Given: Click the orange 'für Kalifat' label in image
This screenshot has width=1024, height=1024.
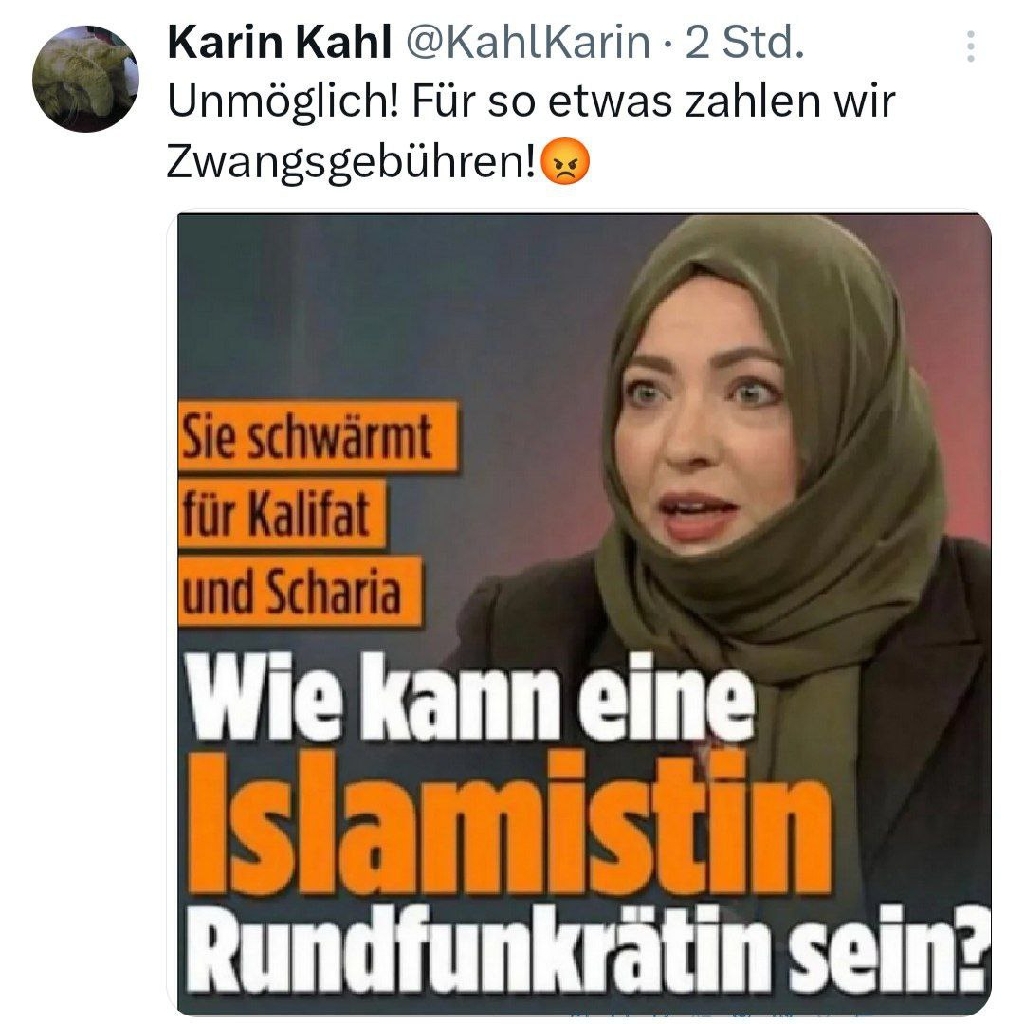Looking at the screenshot, I should click(x=281, y=515).
